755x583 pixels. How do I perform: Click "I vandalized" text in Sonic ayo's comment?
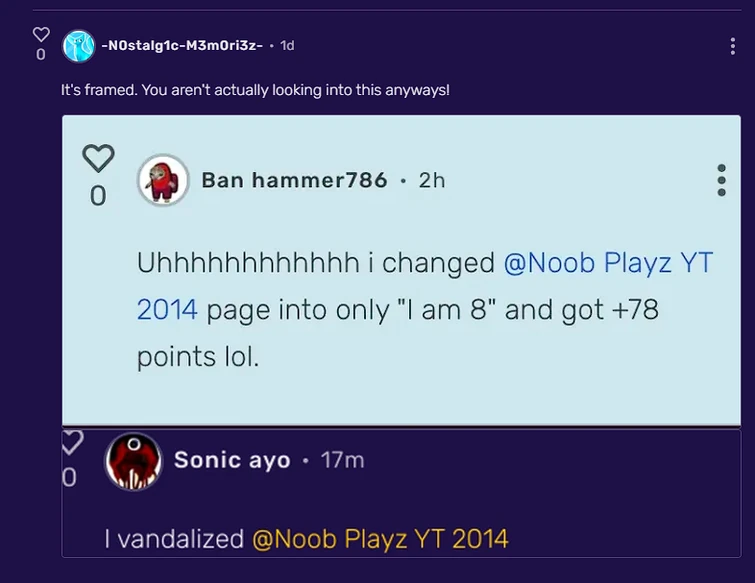[x=174, y=539]
